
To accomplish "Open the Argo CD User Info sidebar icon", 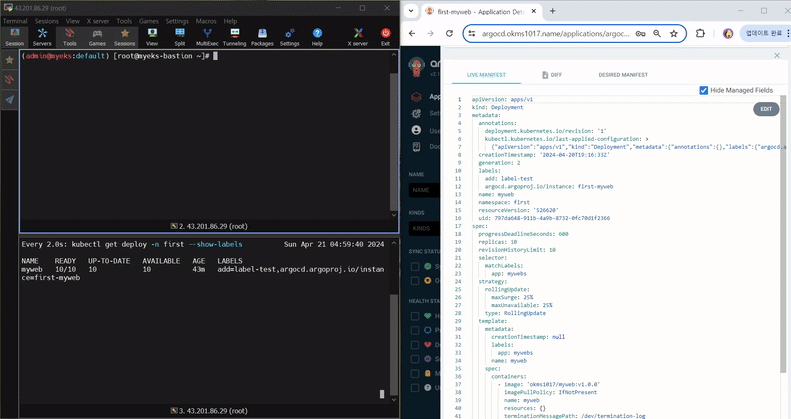I will coord(416,130).
